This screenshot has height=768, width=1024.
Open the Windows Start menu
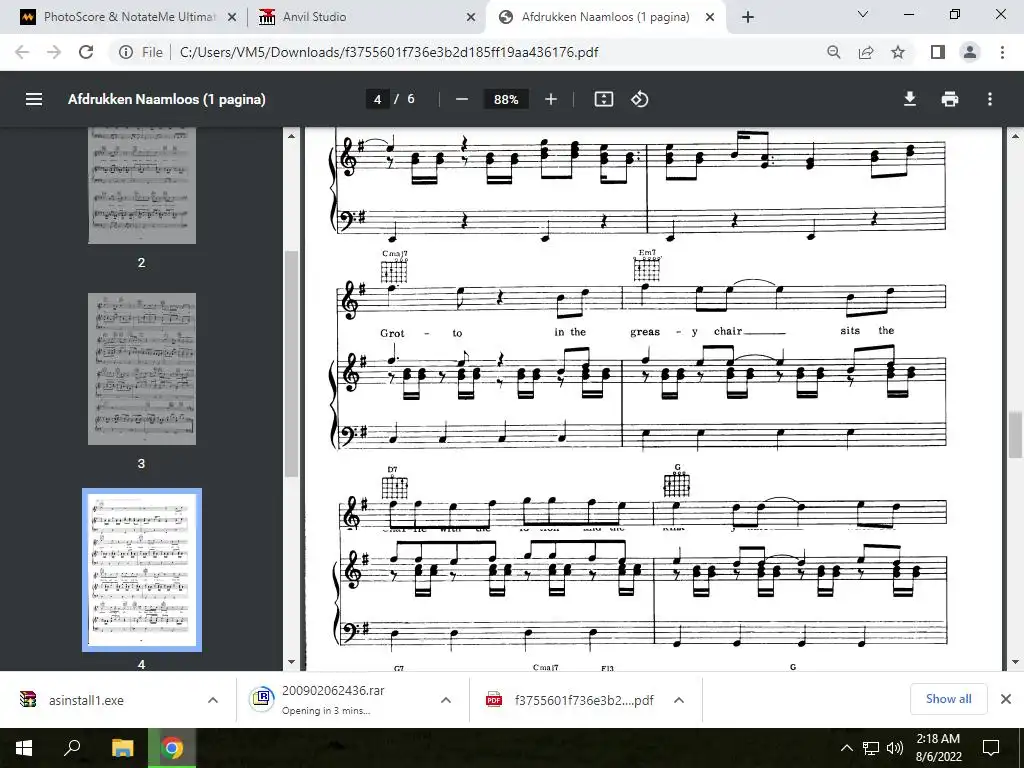pos(24,748)
